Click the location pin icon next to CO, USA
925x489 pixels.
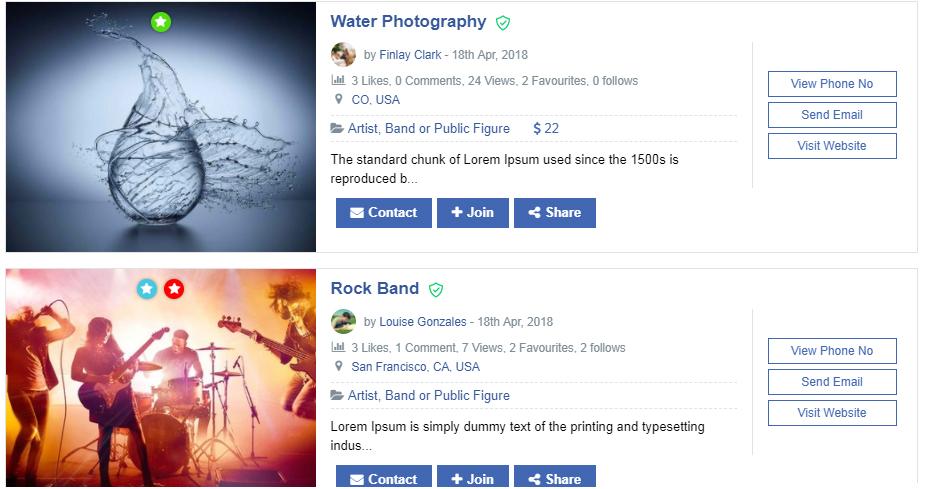coord(339,99)
